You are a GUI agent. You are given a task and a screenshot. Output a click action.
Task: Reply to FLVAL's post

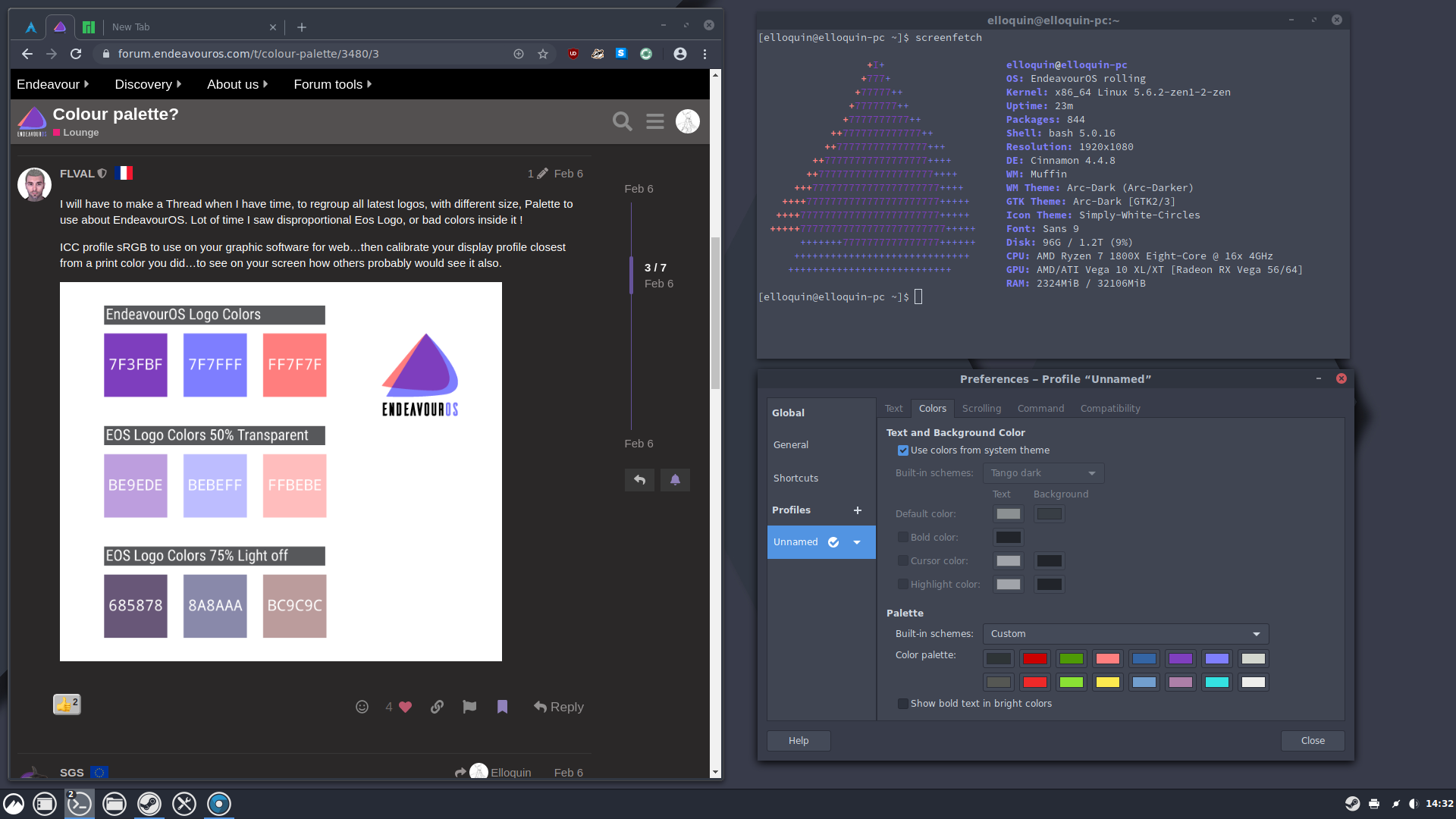[x=558, y=707]
